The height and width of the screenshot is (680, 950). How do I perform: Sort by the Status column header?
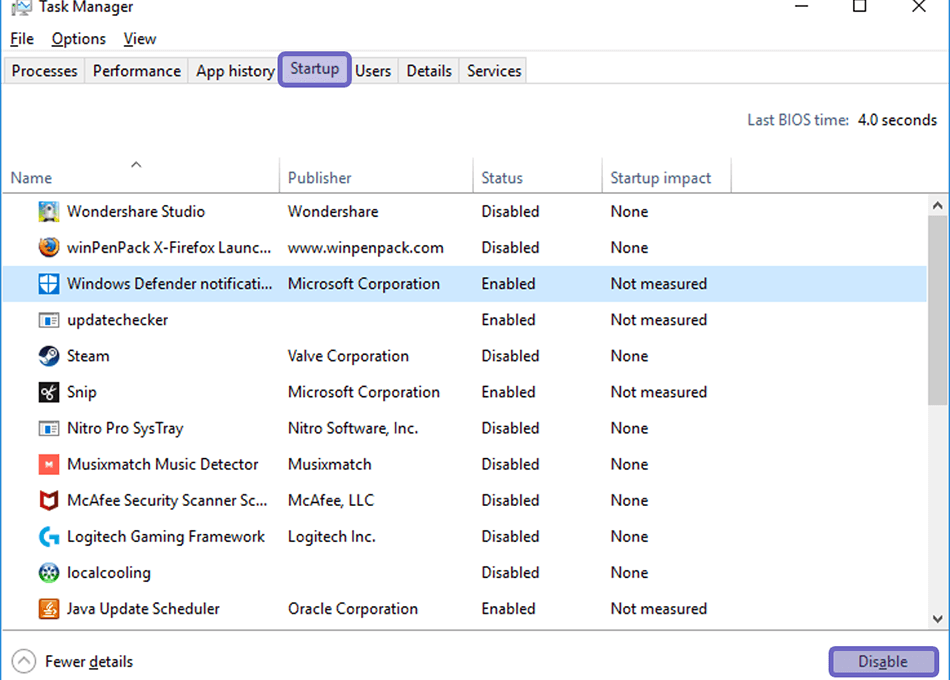[x=537, y=175]
